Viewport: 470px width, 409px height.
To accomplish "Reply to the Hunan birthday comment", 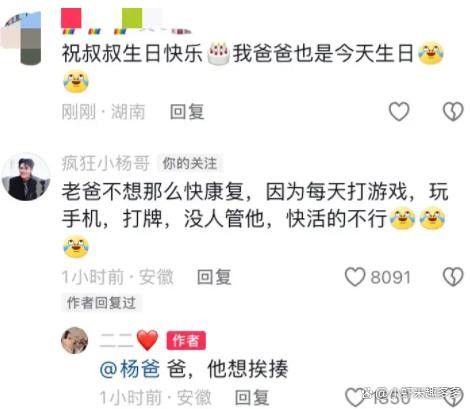I will click(x=187, y=112).
